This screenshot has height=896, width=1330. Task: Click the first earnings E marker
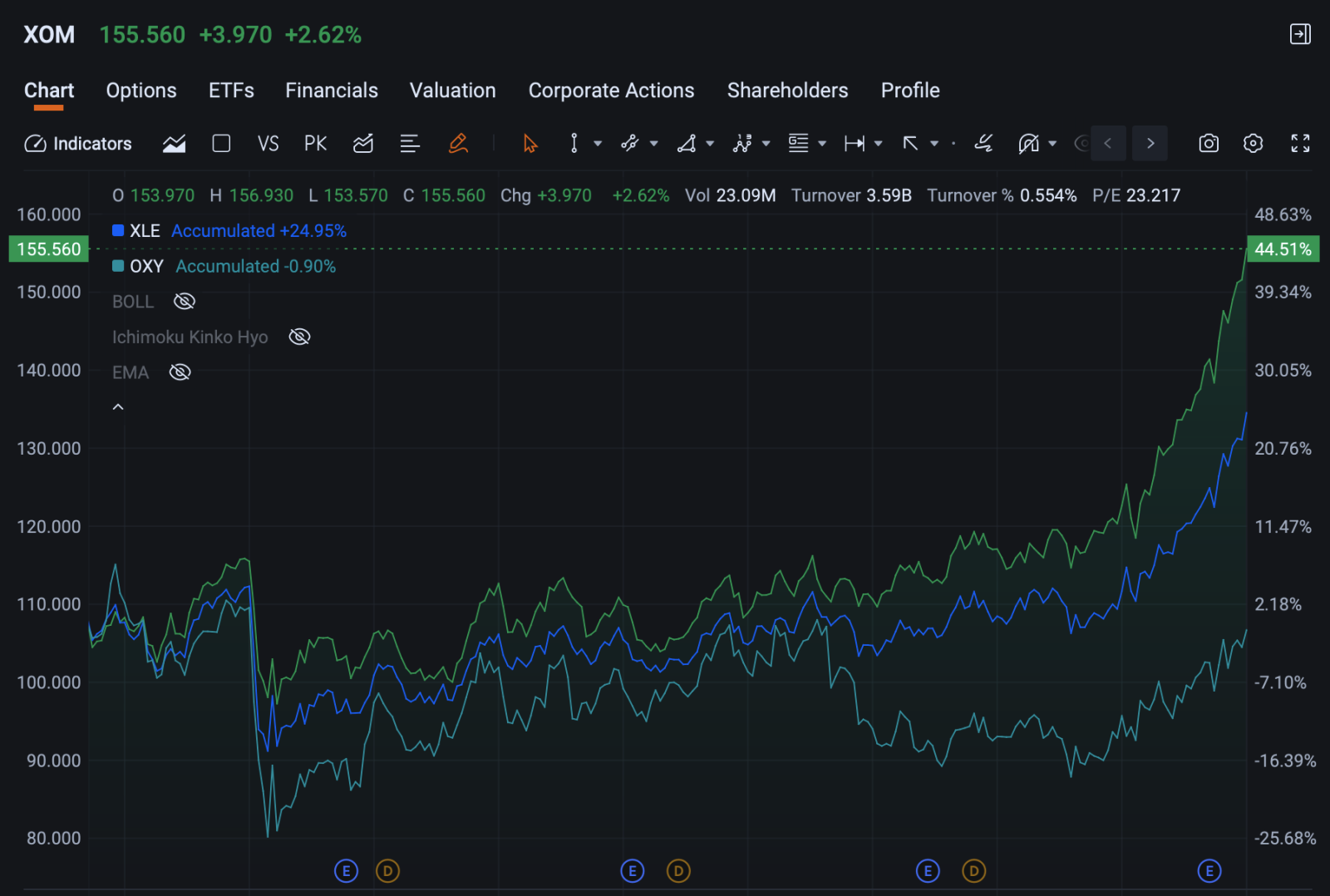click(346, 871)
